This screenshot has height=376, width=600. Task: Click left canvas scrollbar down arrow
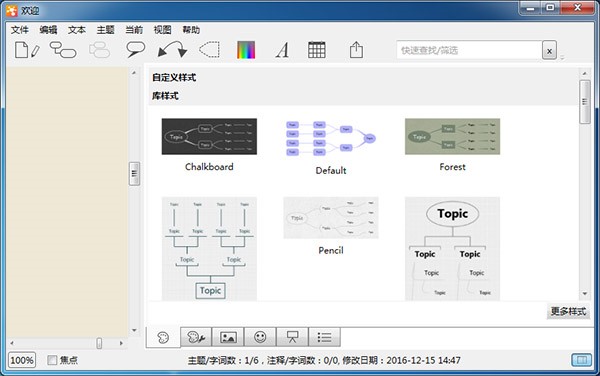(134, 330)
